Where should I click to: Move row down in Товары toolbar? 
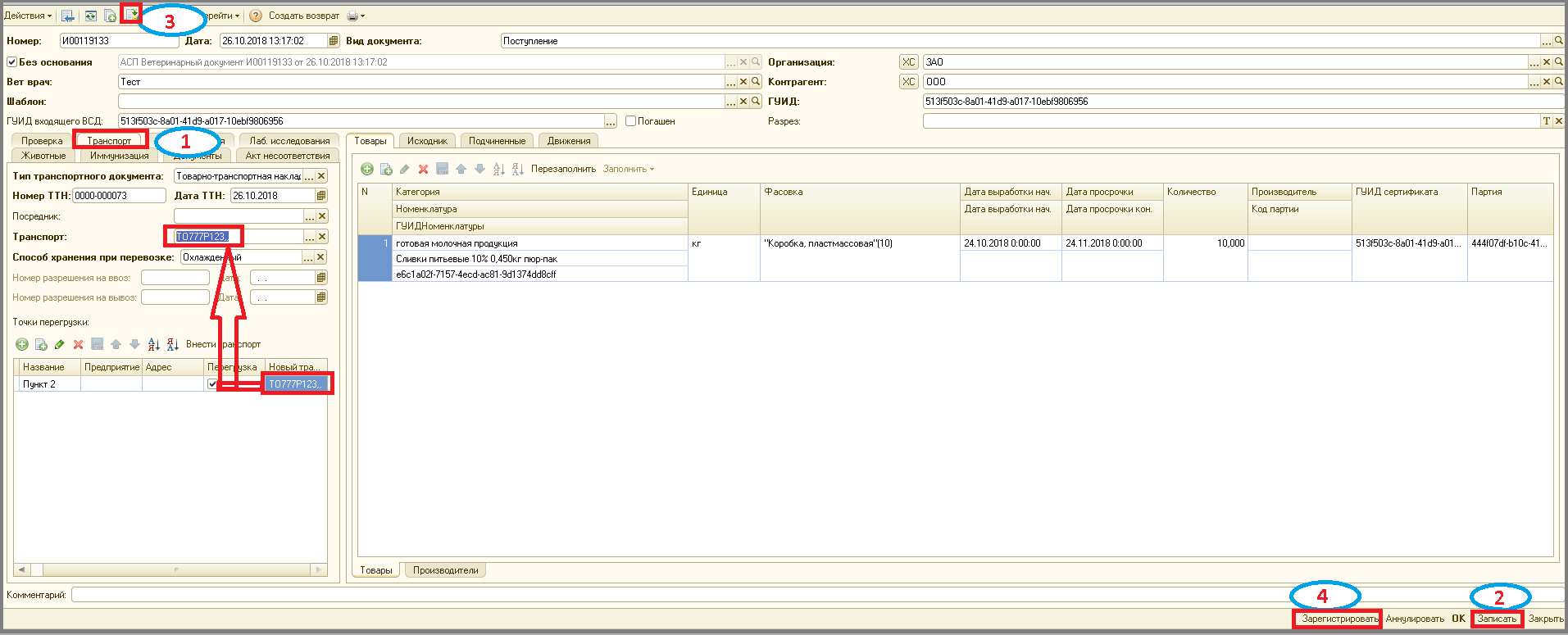479,169
